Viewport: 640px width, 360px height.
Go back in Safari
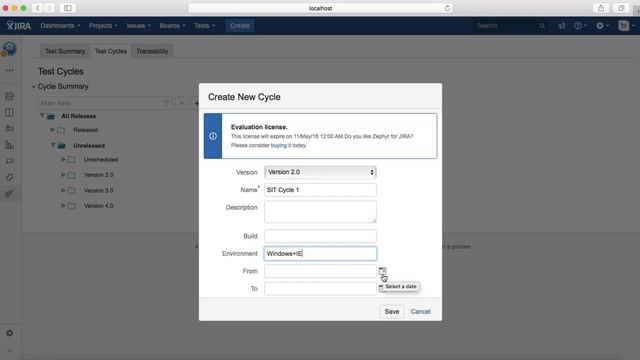point(38,8)
